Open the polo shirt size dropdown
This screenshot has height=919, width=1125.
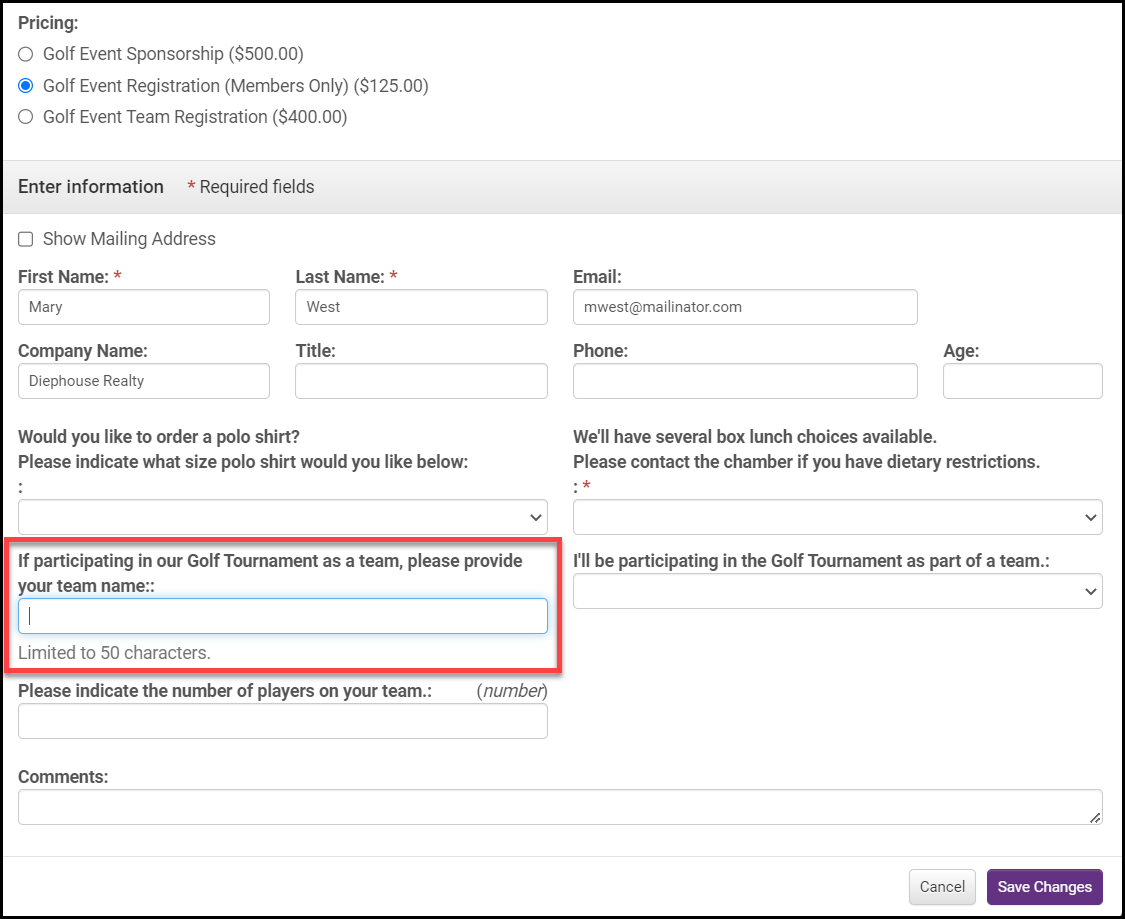pyautogui.click(x=282, y=517)
